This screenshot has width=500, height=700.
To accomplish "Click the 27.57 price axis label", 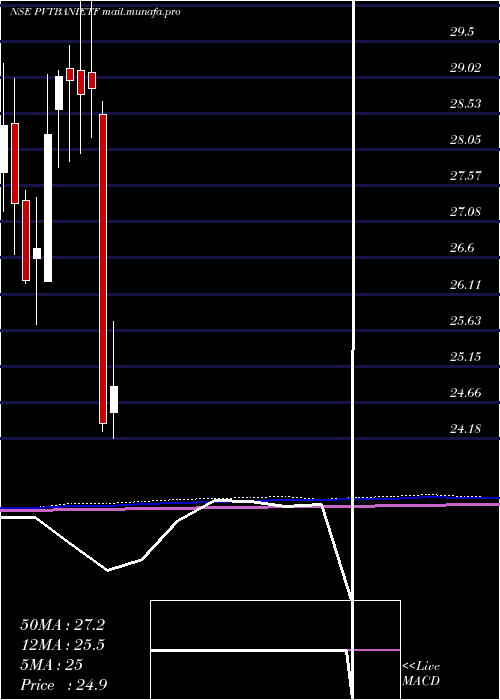I will [x=466, y=175].
